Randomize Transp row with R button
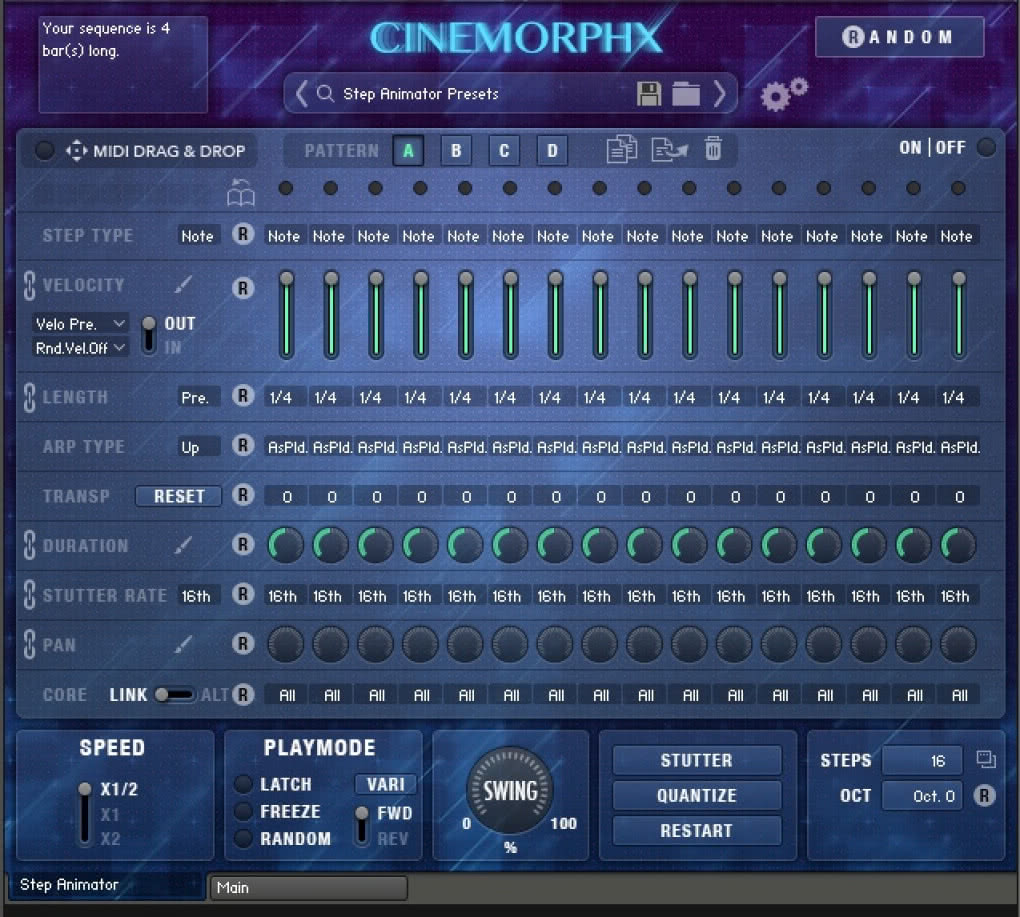The width and height of the screenshot is (1020, 917). tap(243, 495)
